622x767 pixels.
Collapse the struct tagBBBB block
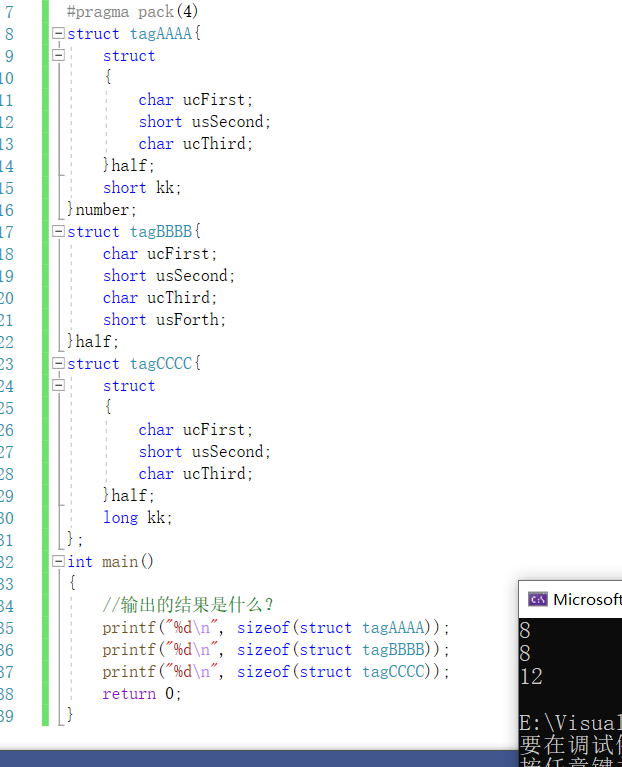[58, 231]
